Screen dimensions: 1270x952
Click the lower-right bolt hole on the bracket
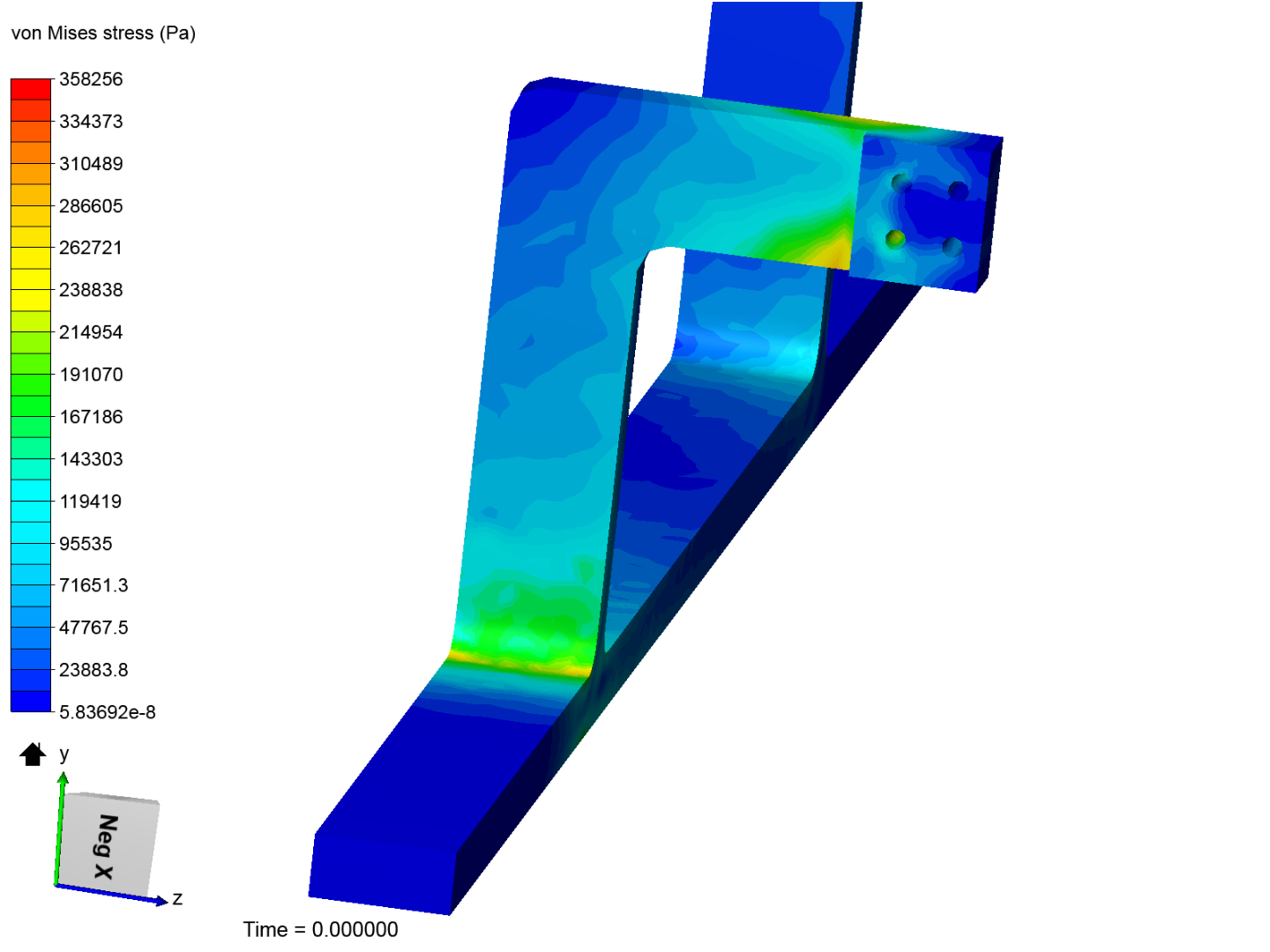tap(952, 246)
